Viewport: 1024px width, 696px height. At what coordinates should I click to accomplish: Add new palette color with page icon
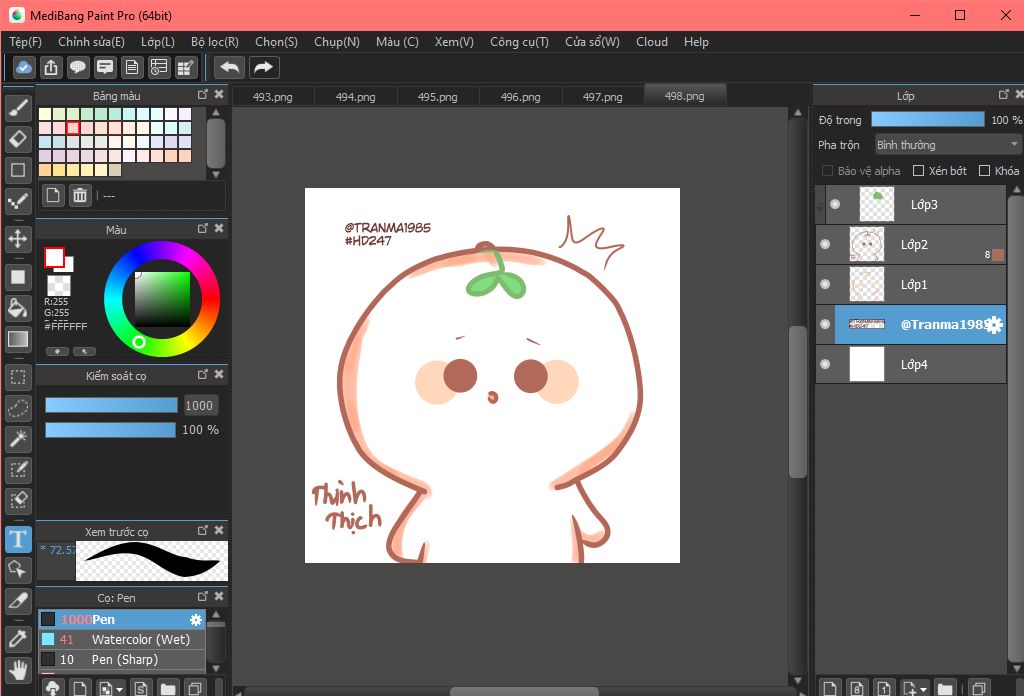click(x=54, y=195)
